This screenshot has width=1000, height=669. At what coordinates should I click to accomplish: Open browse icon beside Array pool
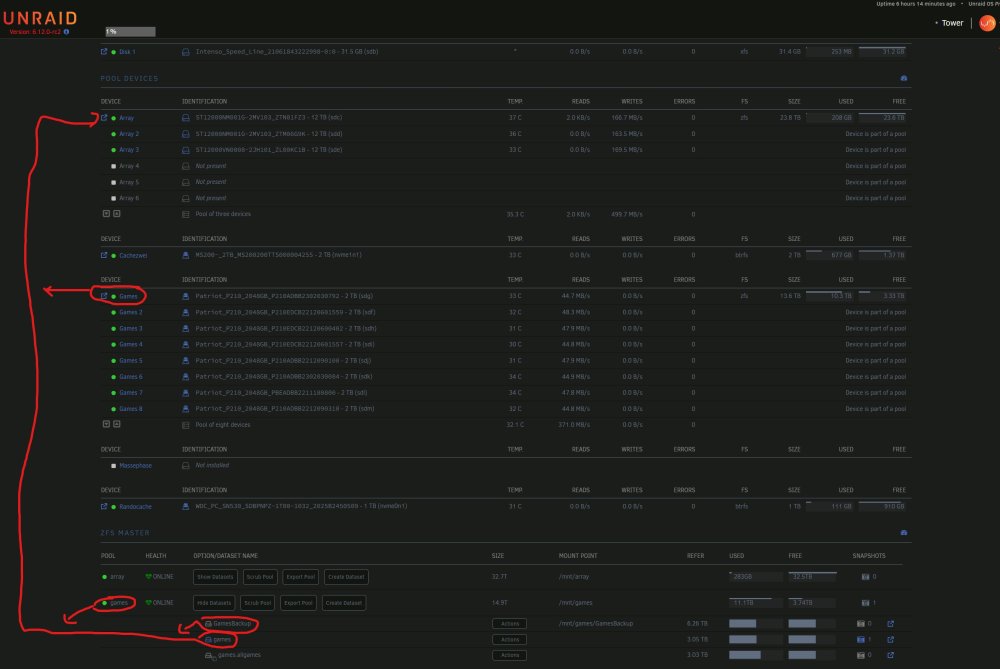(x=104, y=117)
